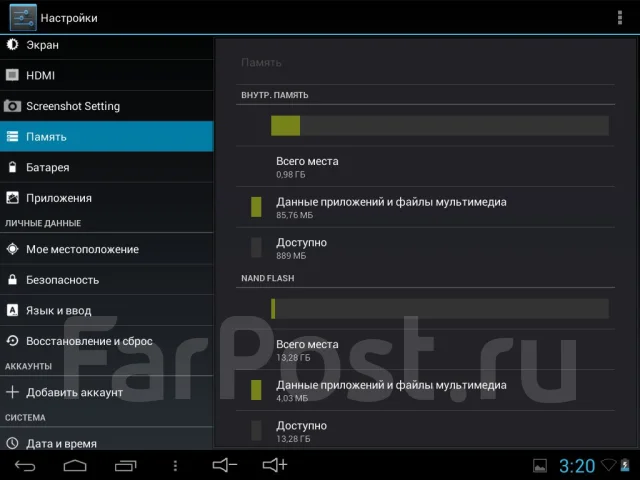The width and height of the screenshot is (640, 480).
Task: Open Восстановление и сброс settings
Action: (107, 341)
